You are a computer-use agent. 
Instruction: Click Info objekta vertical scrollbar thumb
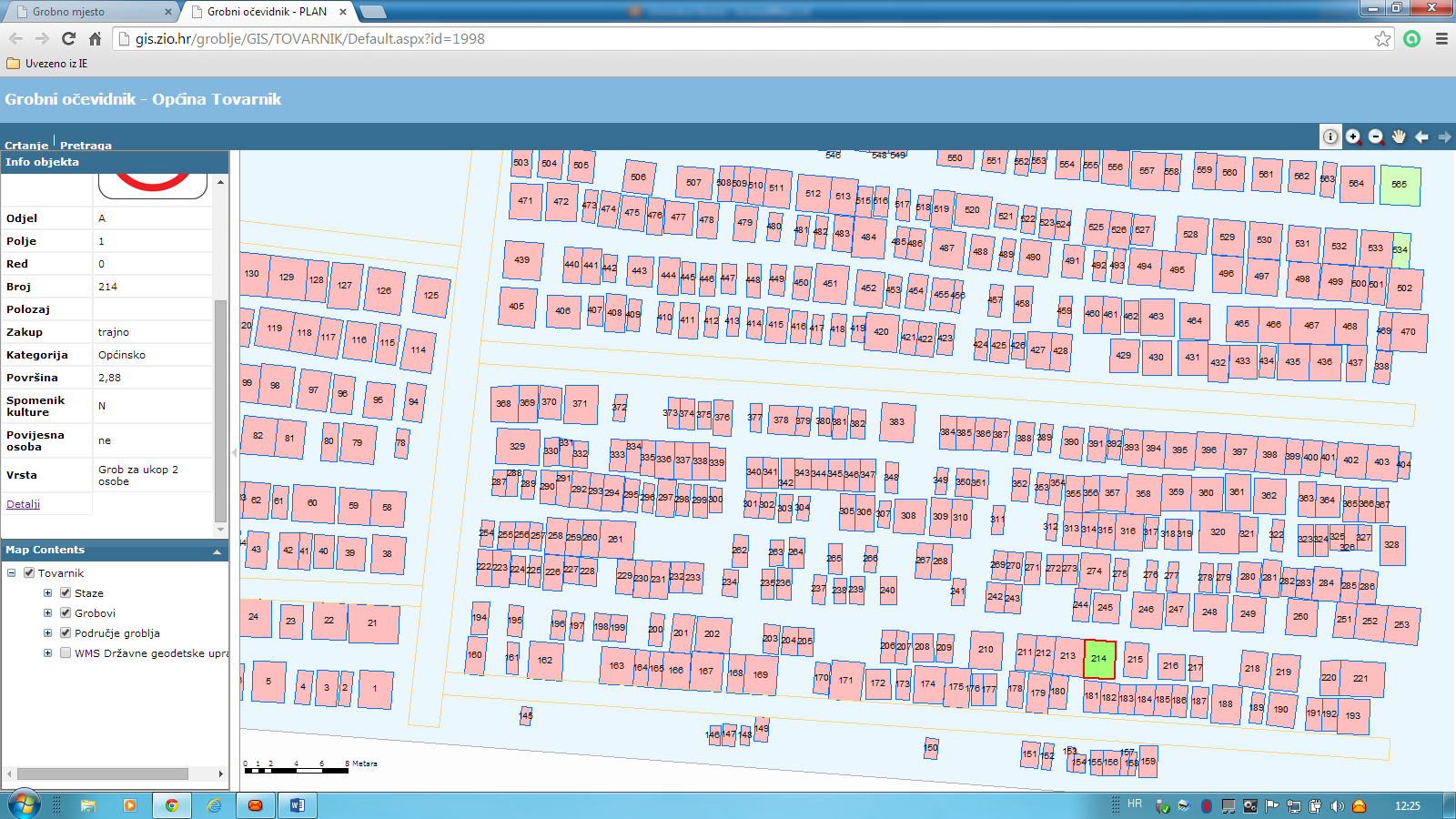[x=220, y=409]
